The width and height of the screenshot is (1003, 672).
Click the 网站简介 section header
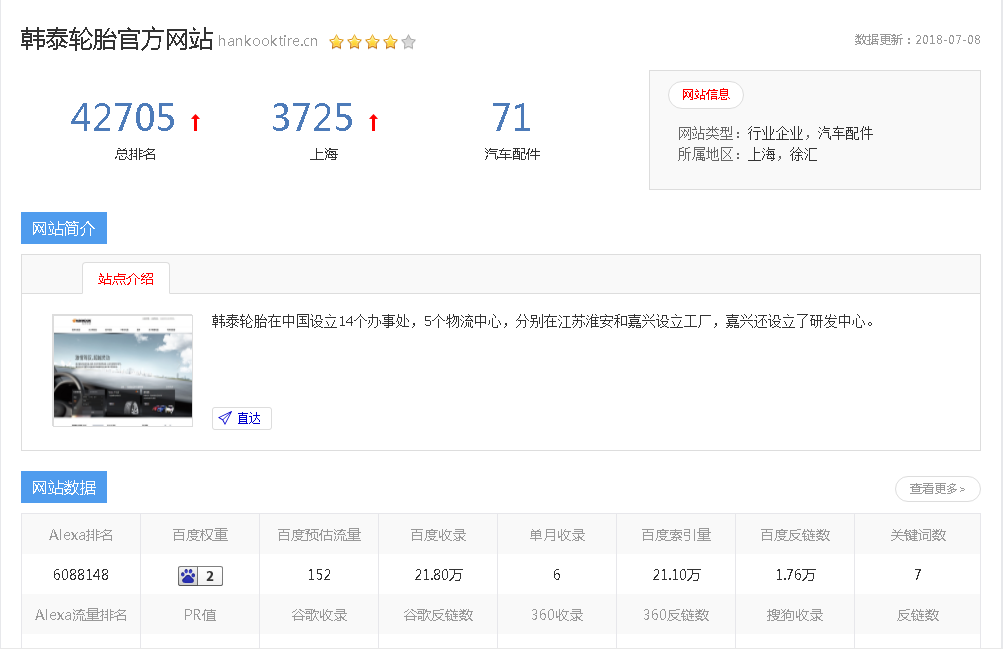click(64, 228)
